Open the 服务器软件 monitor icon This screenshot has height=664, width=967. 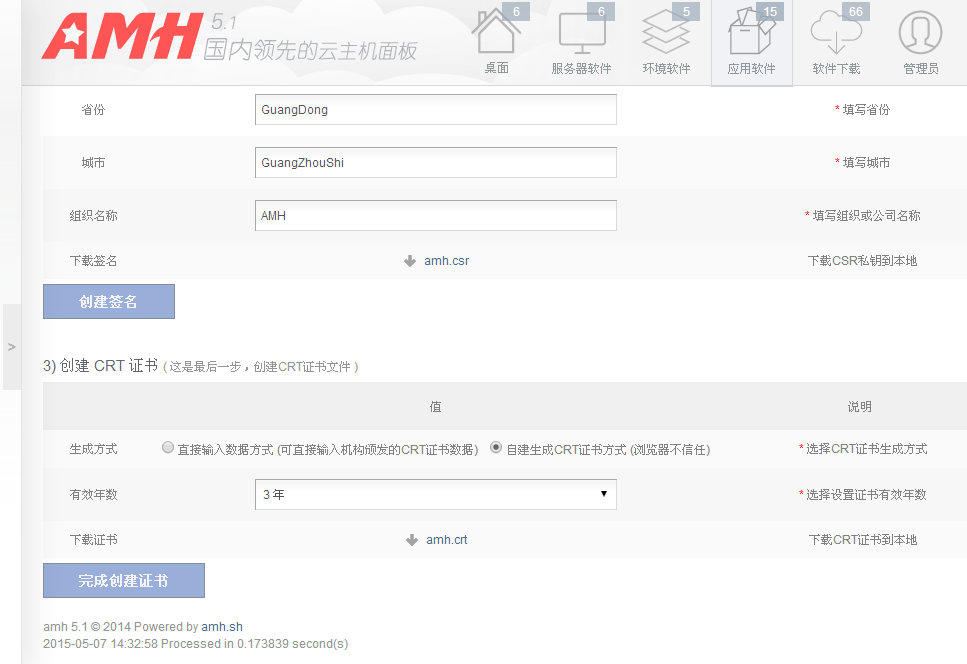click(581, 34)
